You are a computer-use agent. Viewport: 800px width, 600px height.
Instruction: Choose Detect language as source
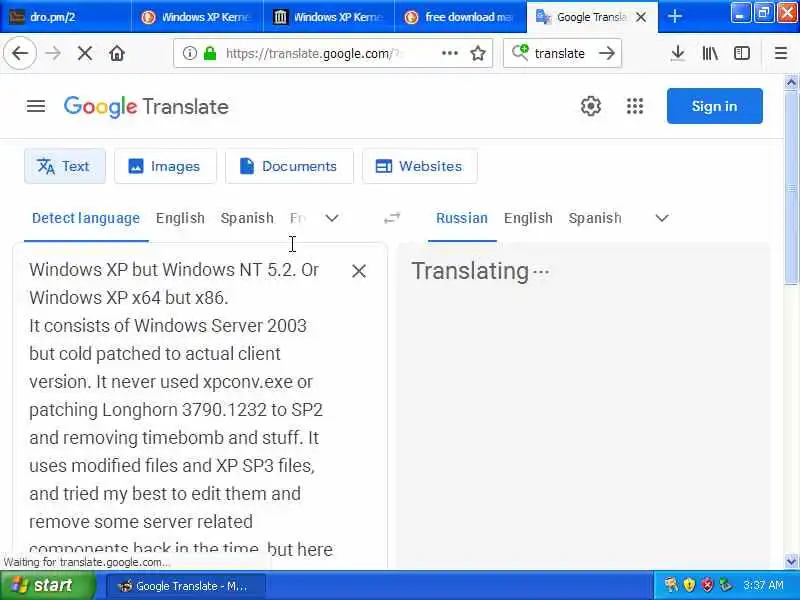coord(86,218)
